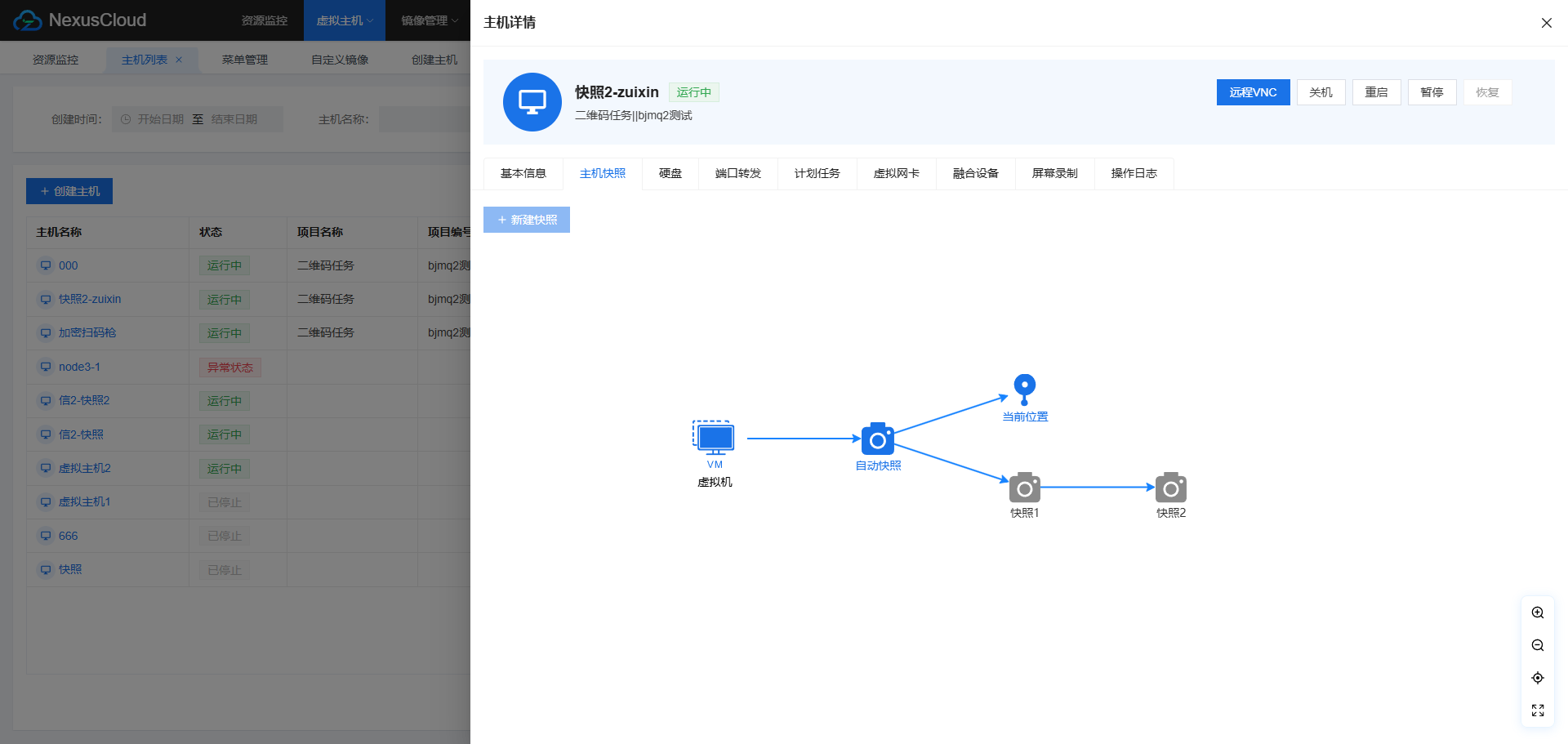
Task: Open the 端口转发 tab
Action: [737, 173]
